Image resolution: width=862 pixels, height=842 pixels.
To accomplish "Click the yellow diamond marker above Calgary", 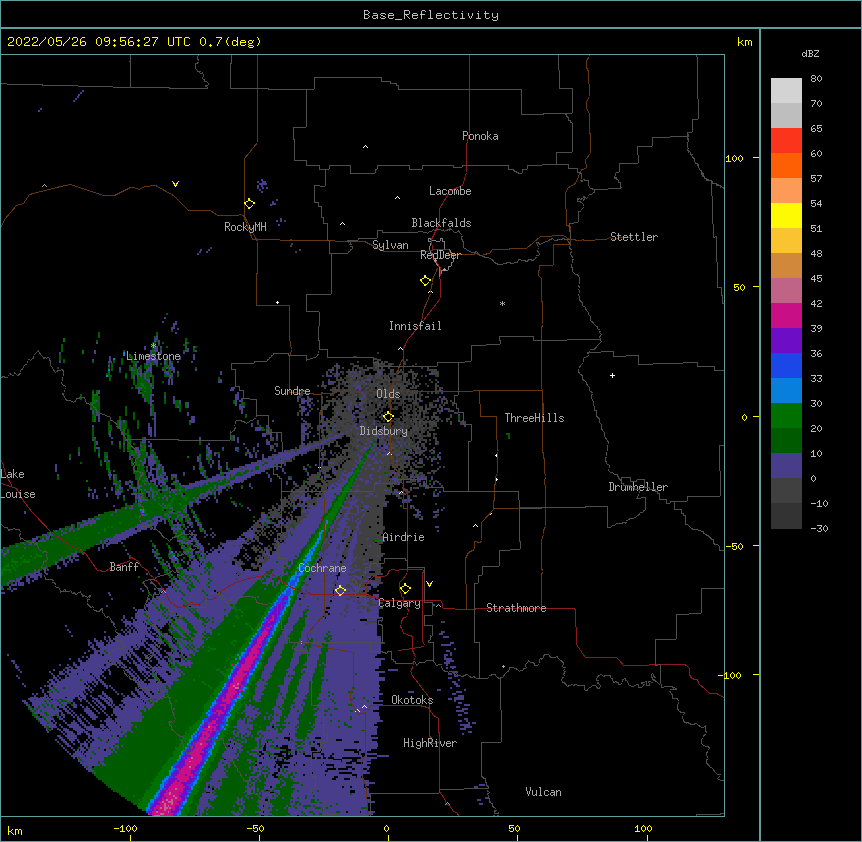I will [x=405, y=589].
